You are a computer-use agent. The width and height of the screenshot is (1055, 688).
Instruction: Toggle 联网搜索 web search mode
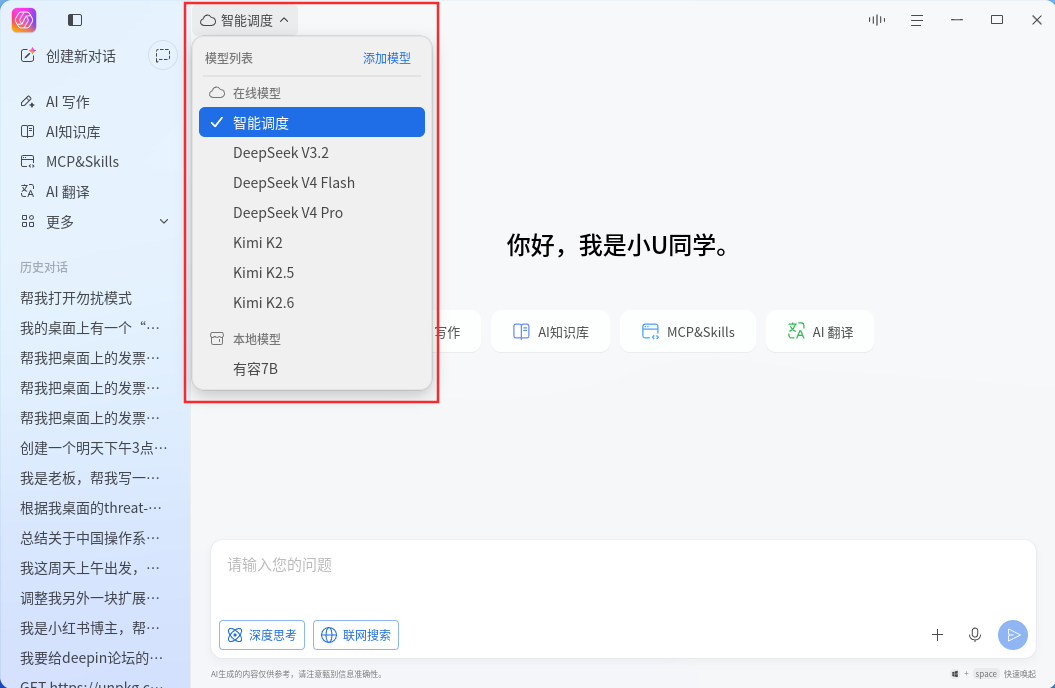[x=356, y=635]
